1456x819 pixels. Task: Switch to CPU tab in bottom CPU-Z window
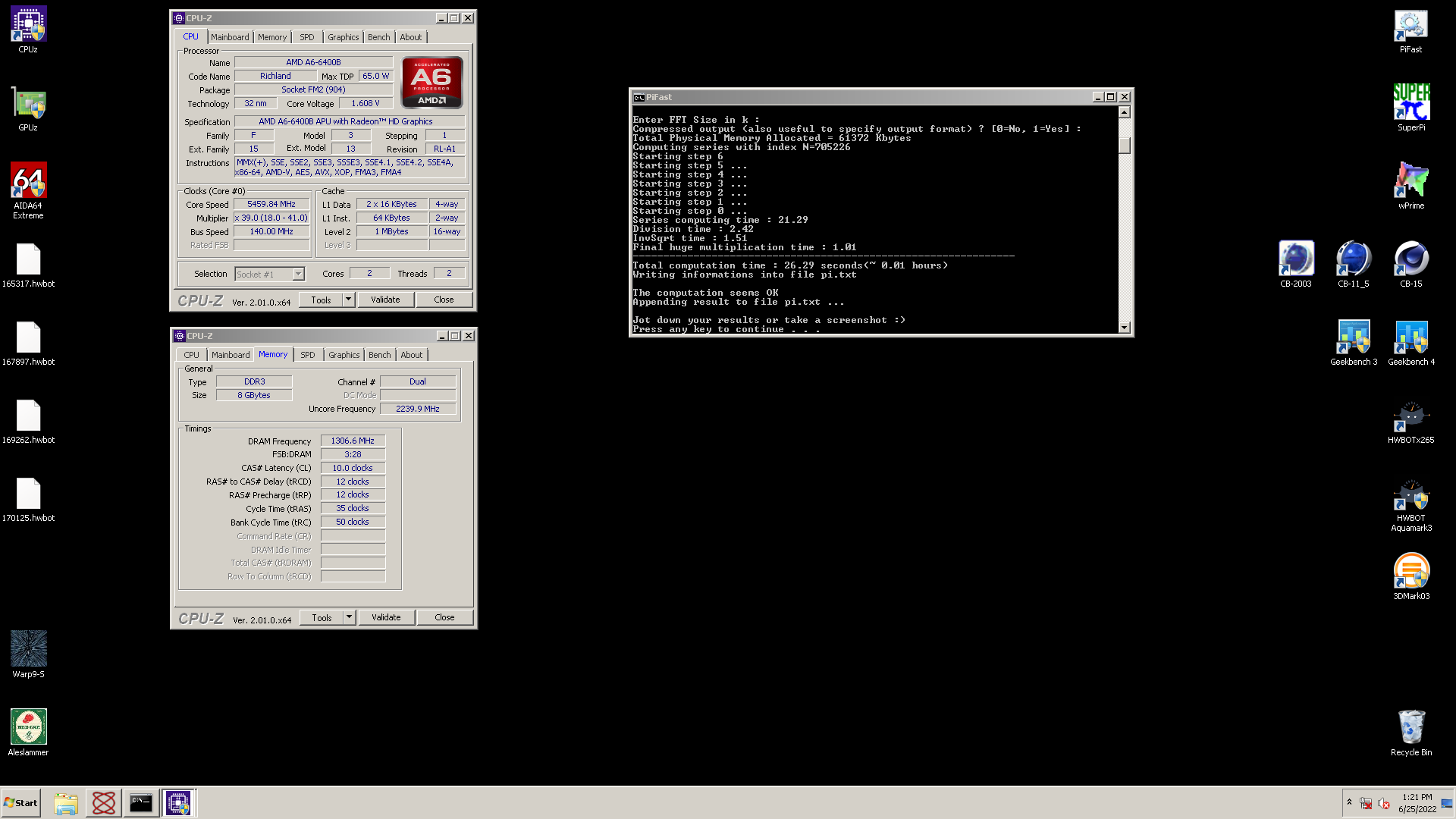[x=191, y=355]
